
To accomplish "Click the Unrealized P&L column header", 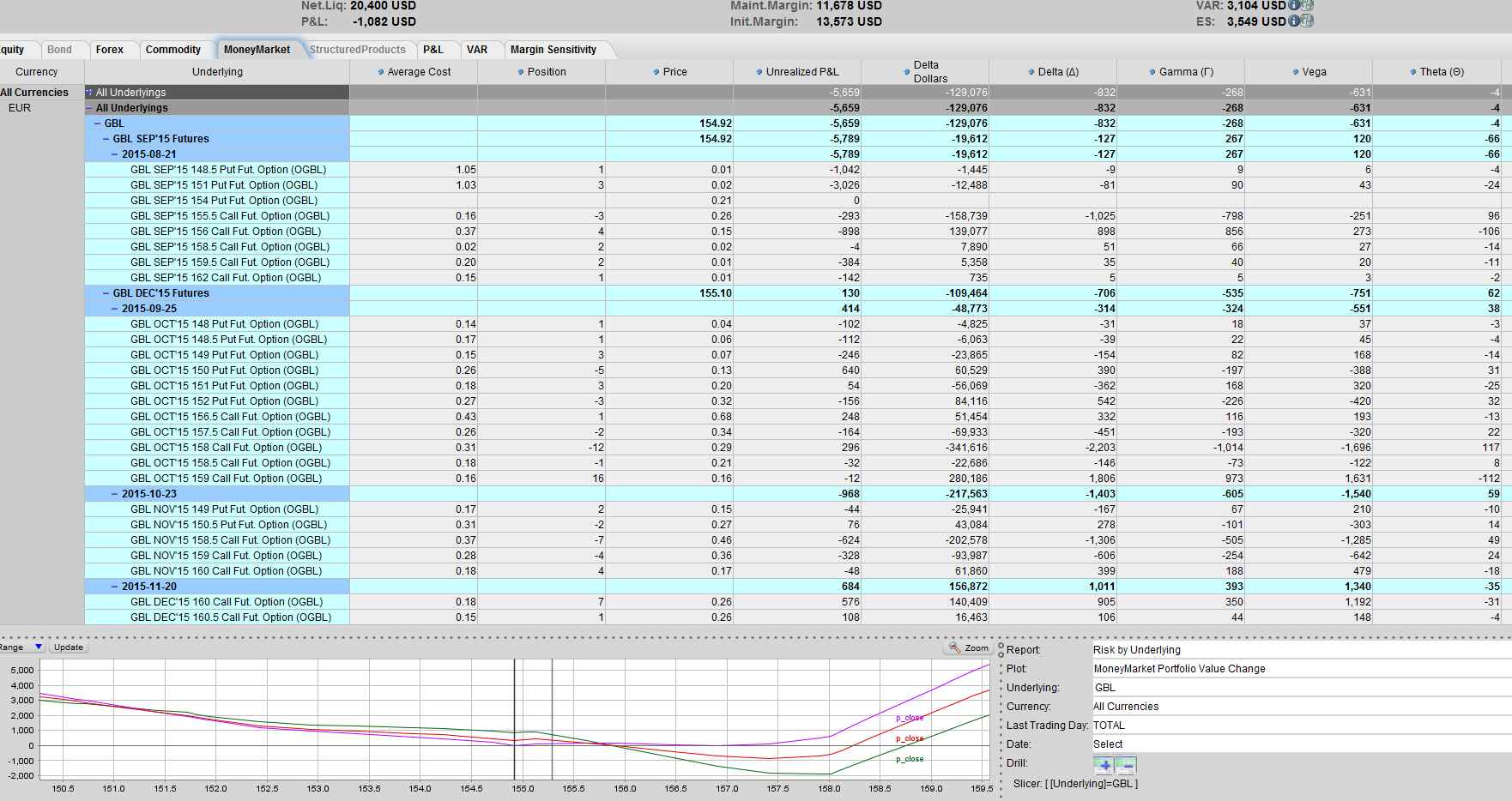I will 797,72.
